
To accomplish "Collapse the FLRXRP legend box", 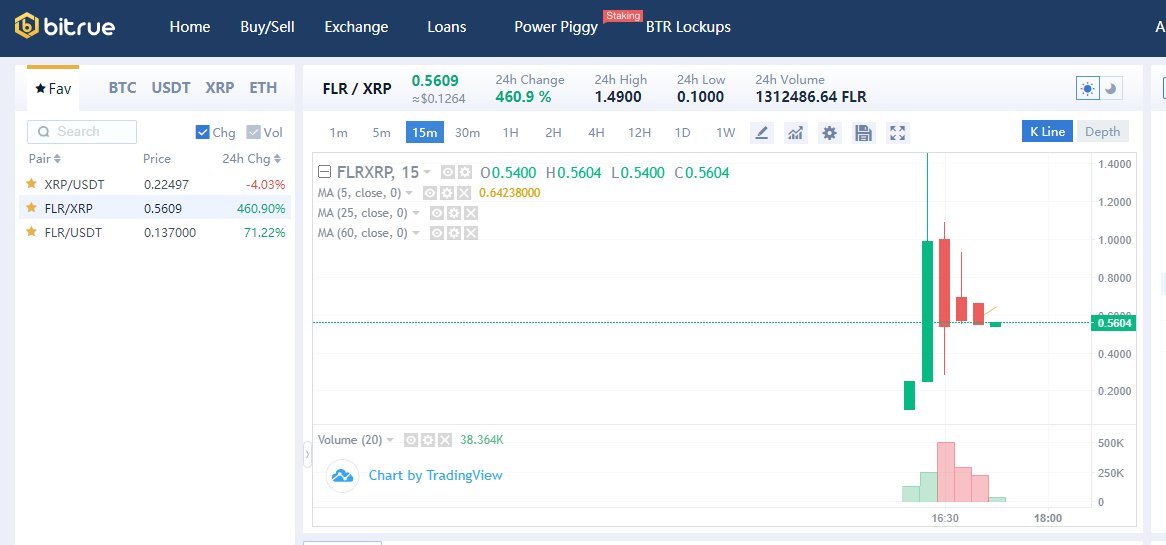I will (x=324, y=172).
